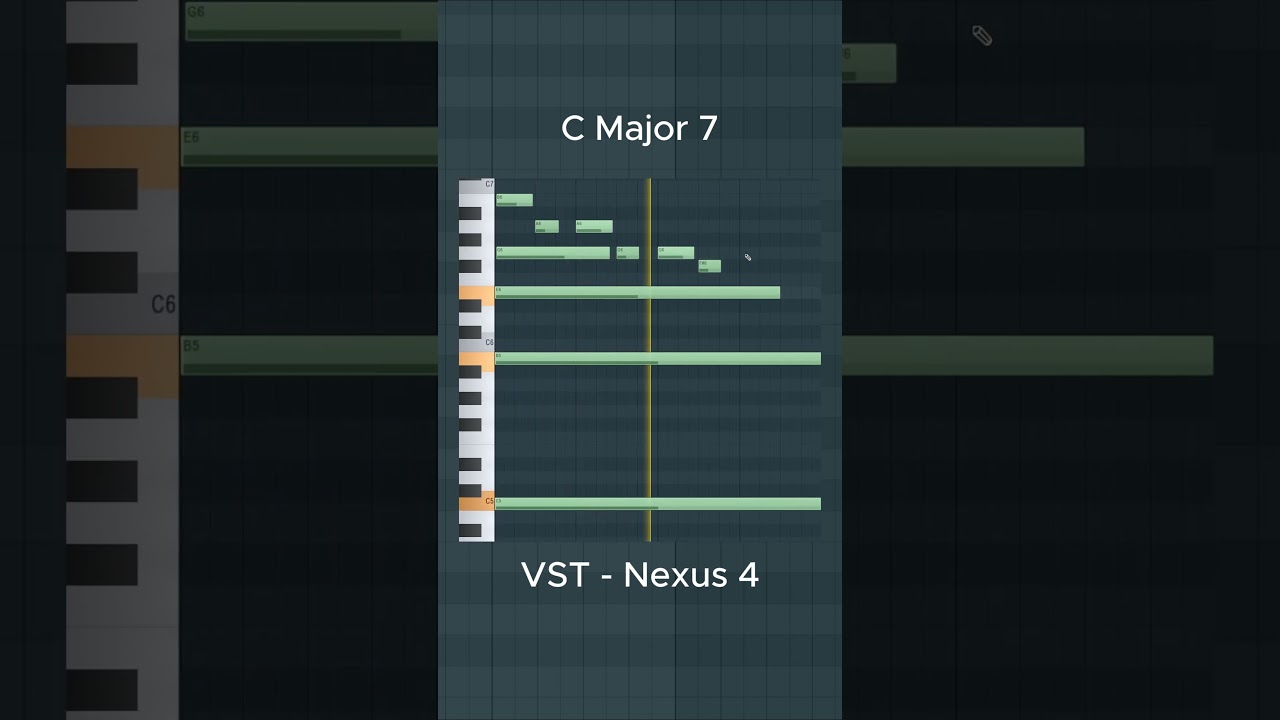1280x720 pixels.
Task: Select the long B5 note in center roll
Action: pos(657,358)
